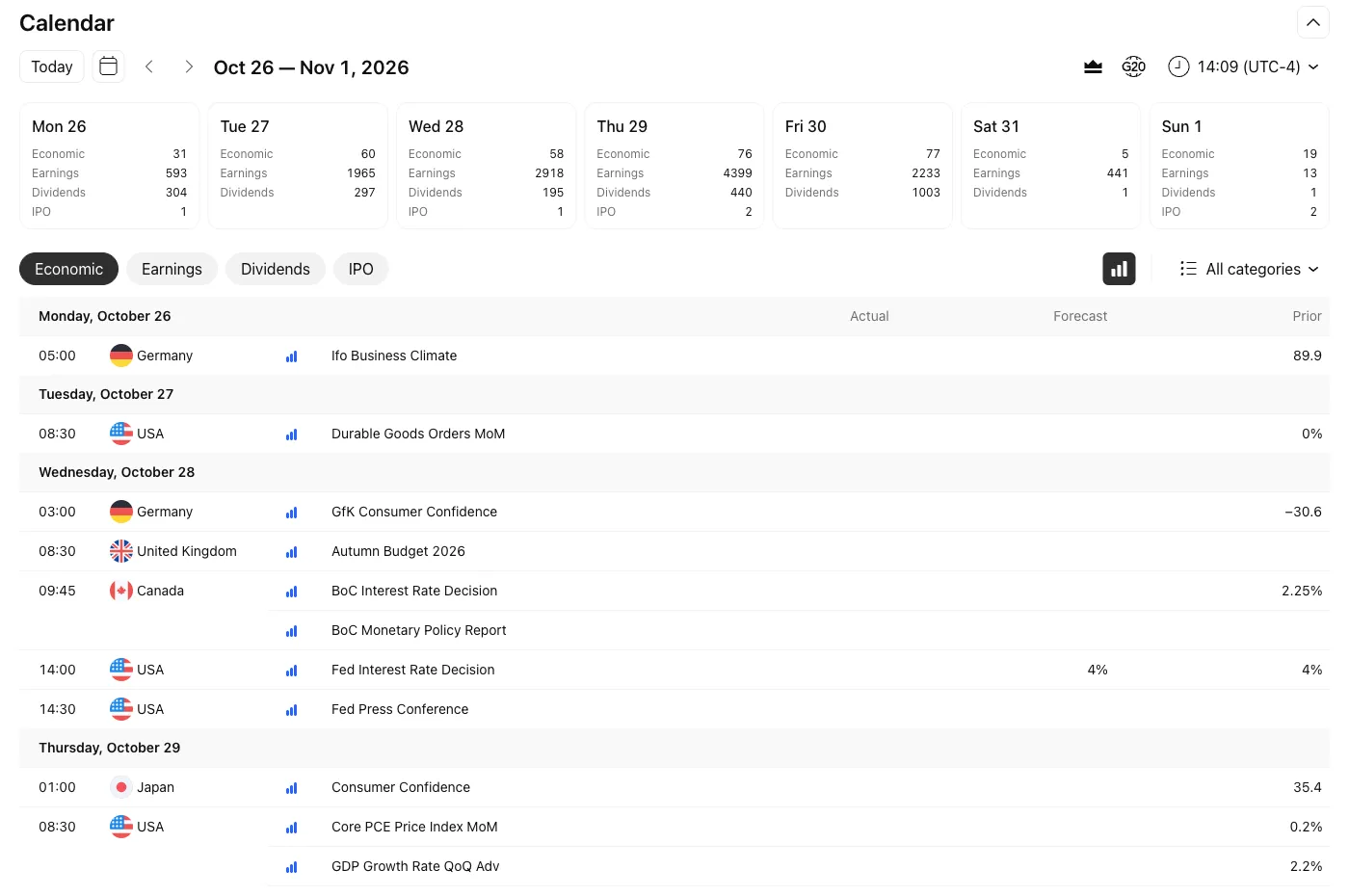
Task: Click importance bars icon for Ifo Business Climate
Action: click(x=291, y=356)
